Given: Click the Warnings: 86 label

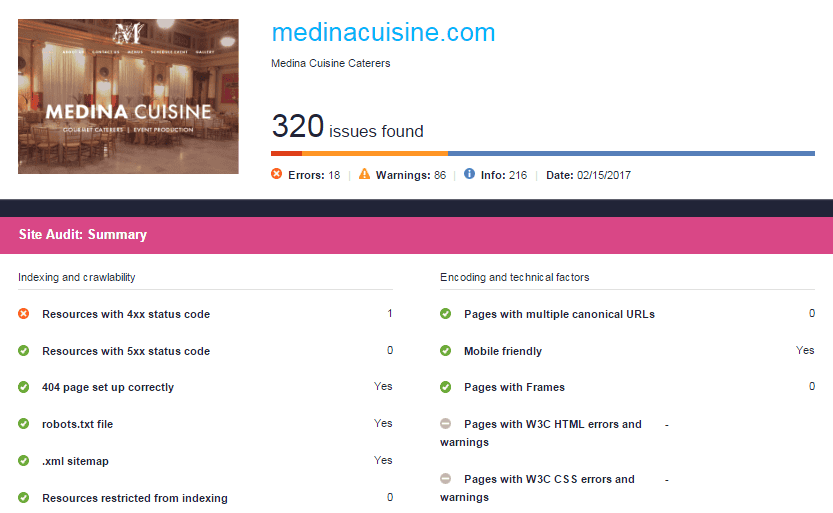Looking at the screenshot, I should pos(411,175).
